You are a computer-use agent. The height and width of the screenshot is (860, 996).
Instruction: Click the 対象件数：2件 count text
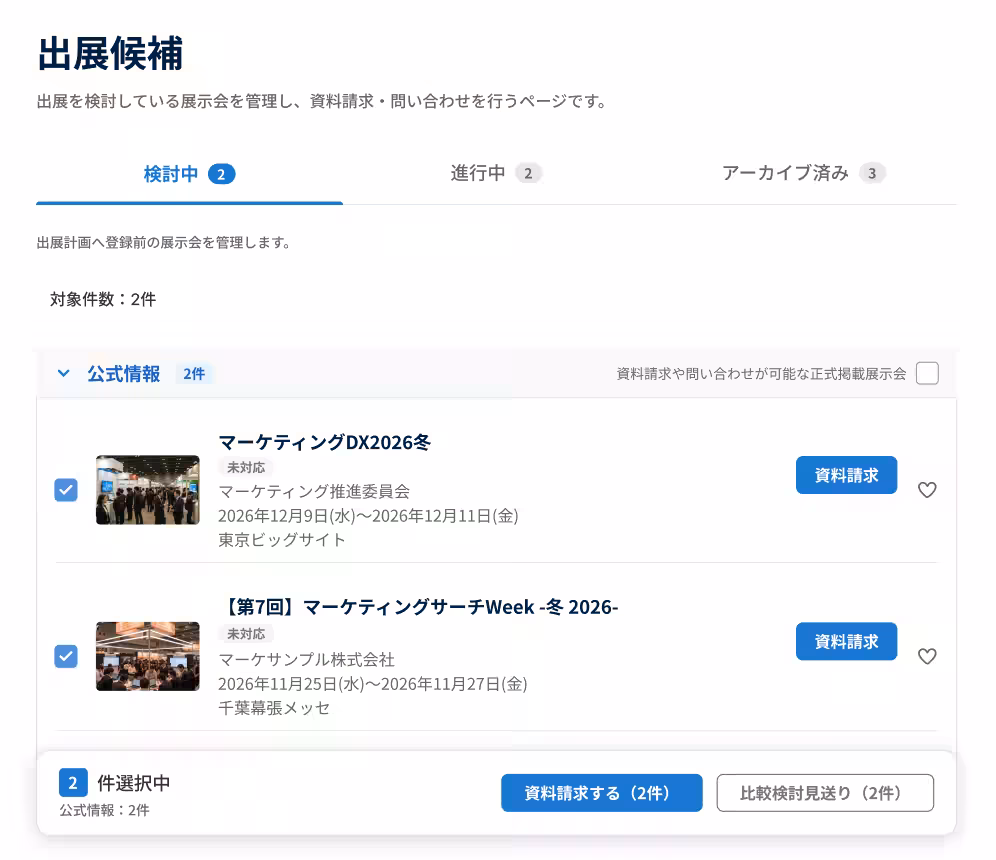103,299
